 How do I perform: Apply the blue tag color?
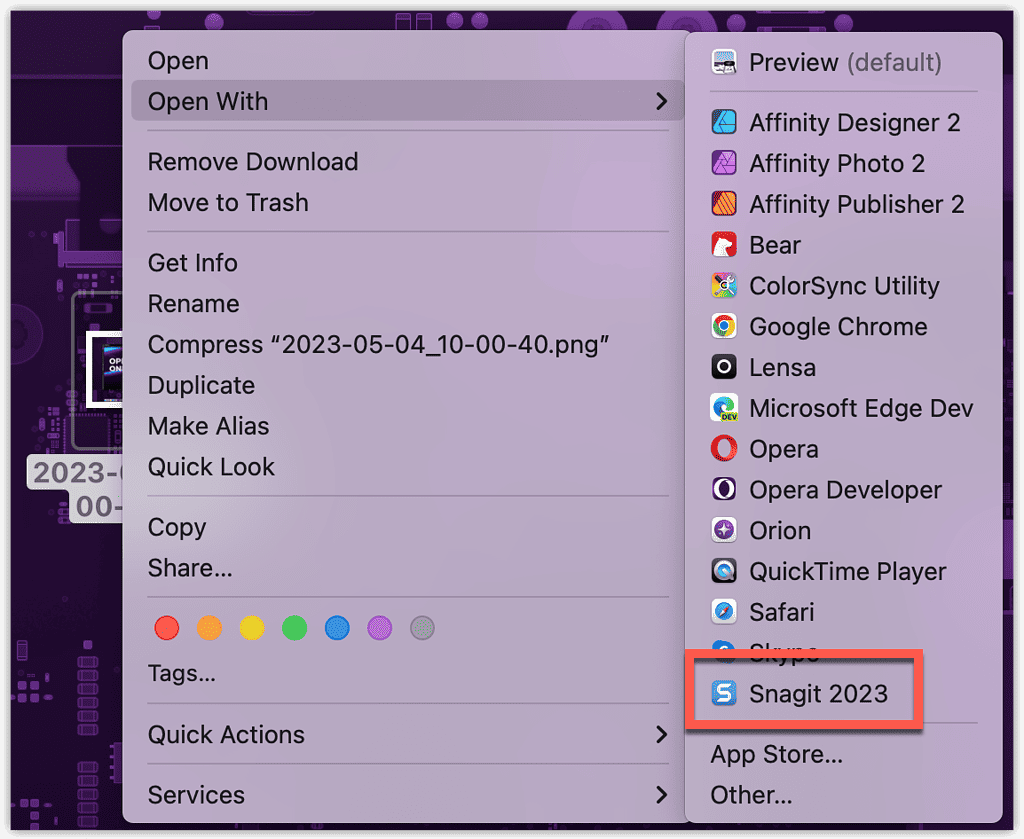pos(337,628)
